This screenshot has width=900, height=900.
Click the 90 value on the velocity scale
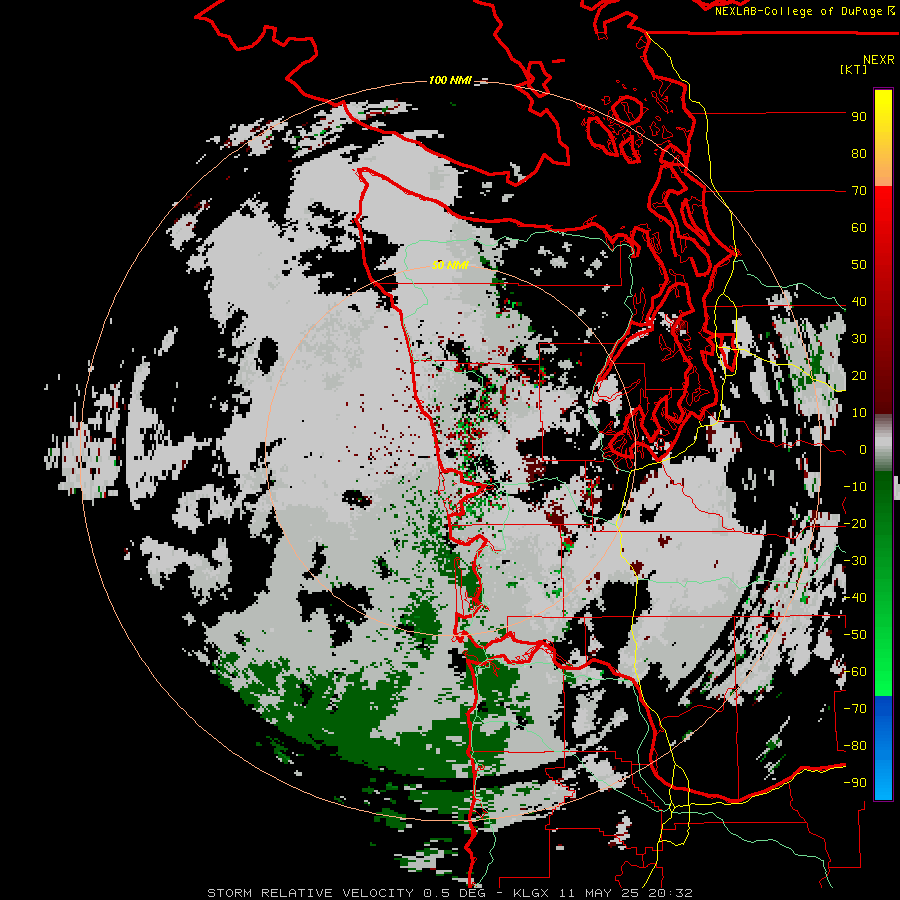859,117
